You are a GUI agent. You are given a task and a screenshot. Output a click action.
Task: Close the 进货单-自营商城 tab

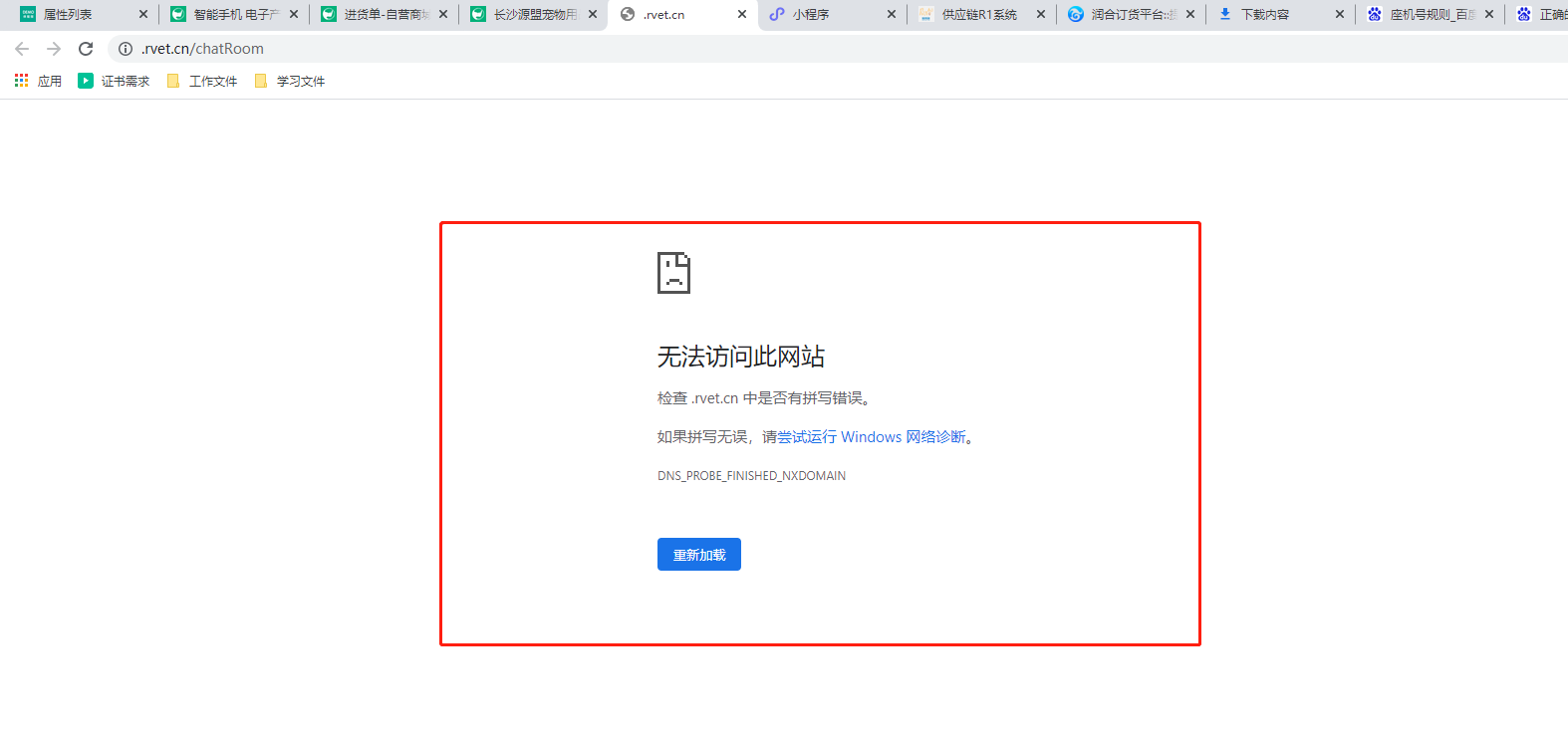click(x=443, y=15)
